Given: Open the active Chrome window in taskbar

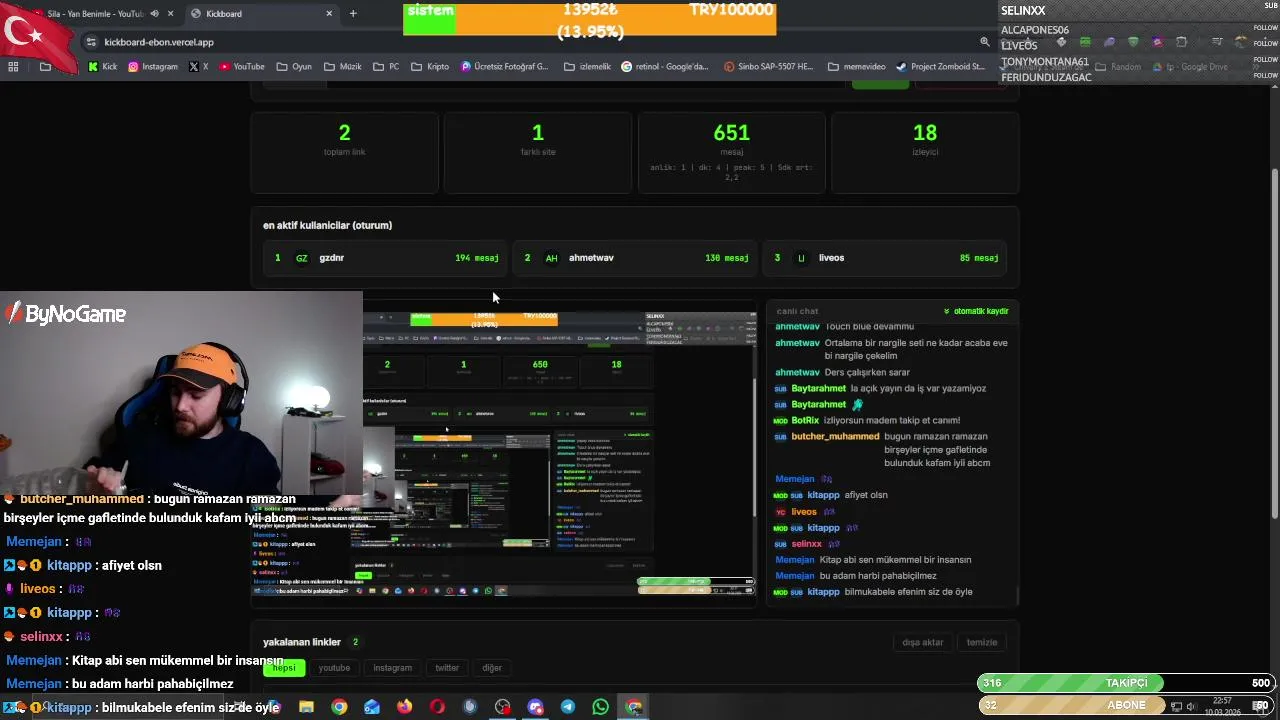Looking at the screenshot, I should pyautogui.click(x=633, y=707).
